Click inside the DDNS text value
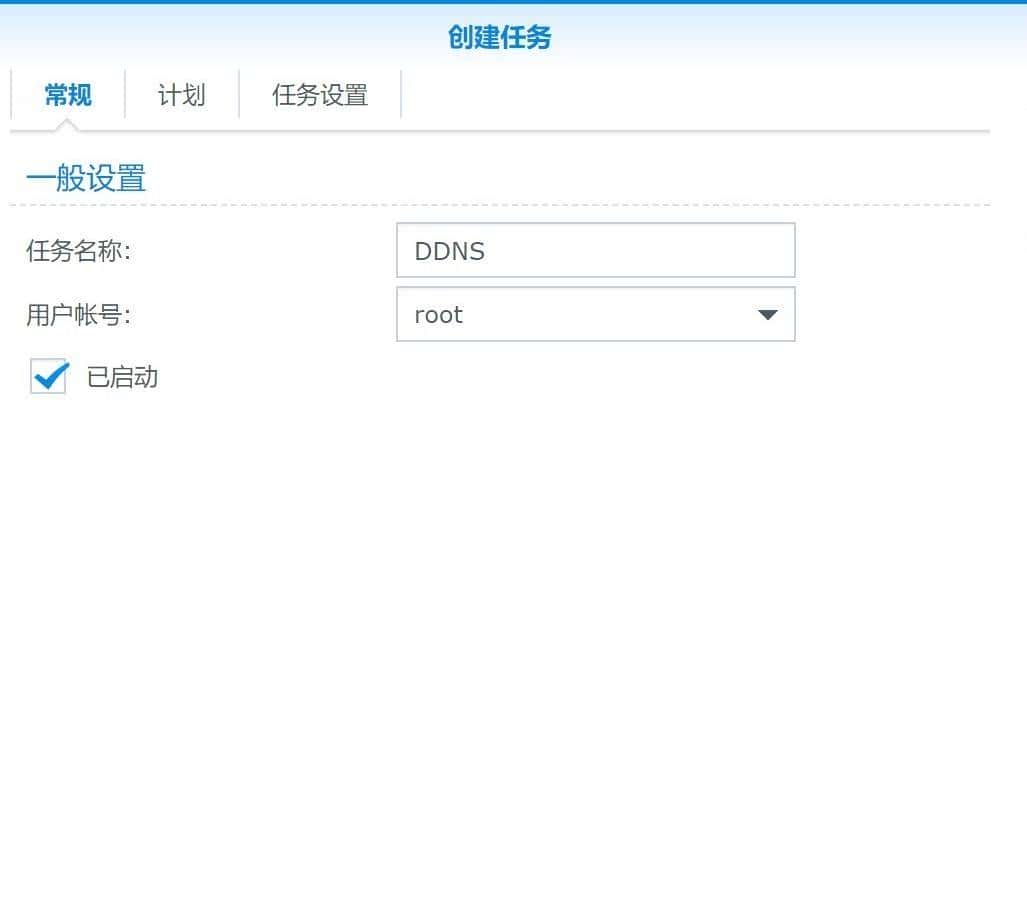Screen dimensions: 1027x900 [x=449, y=250]
